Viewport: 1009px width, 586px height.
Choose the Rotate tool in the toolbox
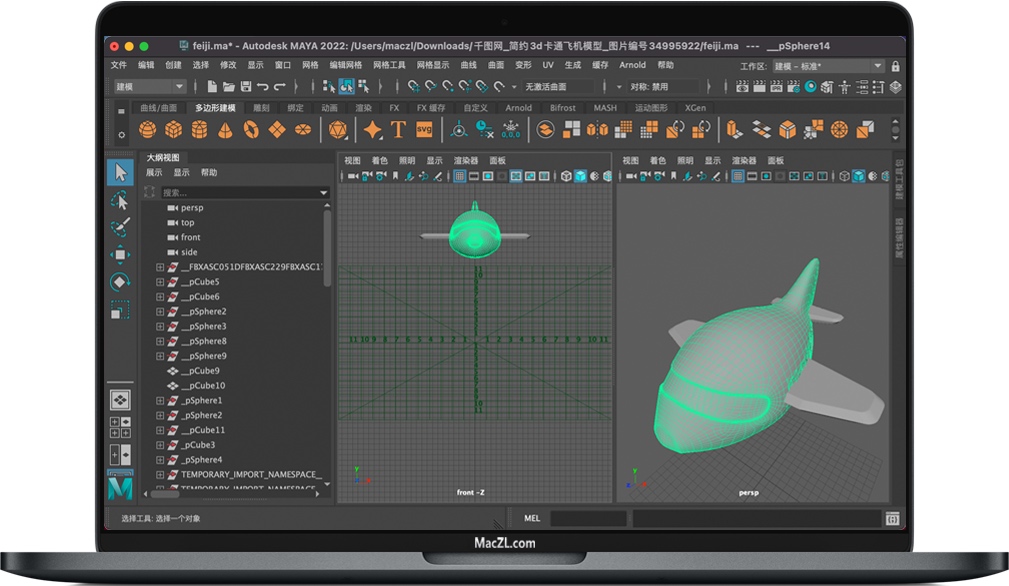(x=120, y=283)
